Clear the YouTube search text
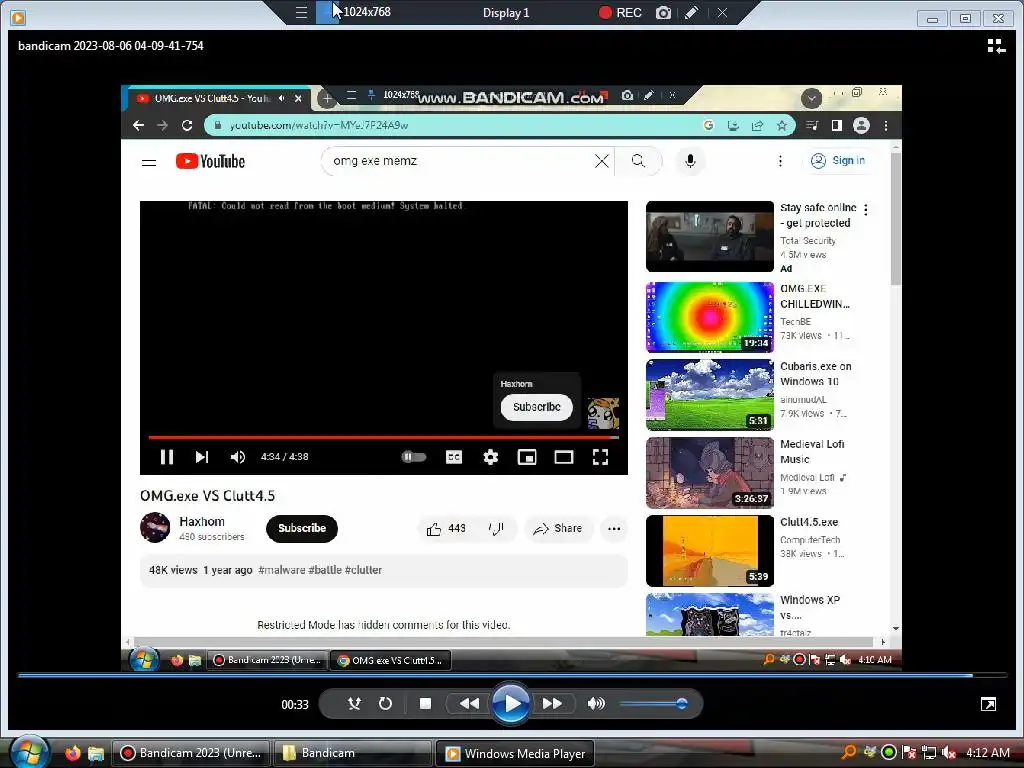The height and width of the screenshot is (768, 1024). pos(601,161)
